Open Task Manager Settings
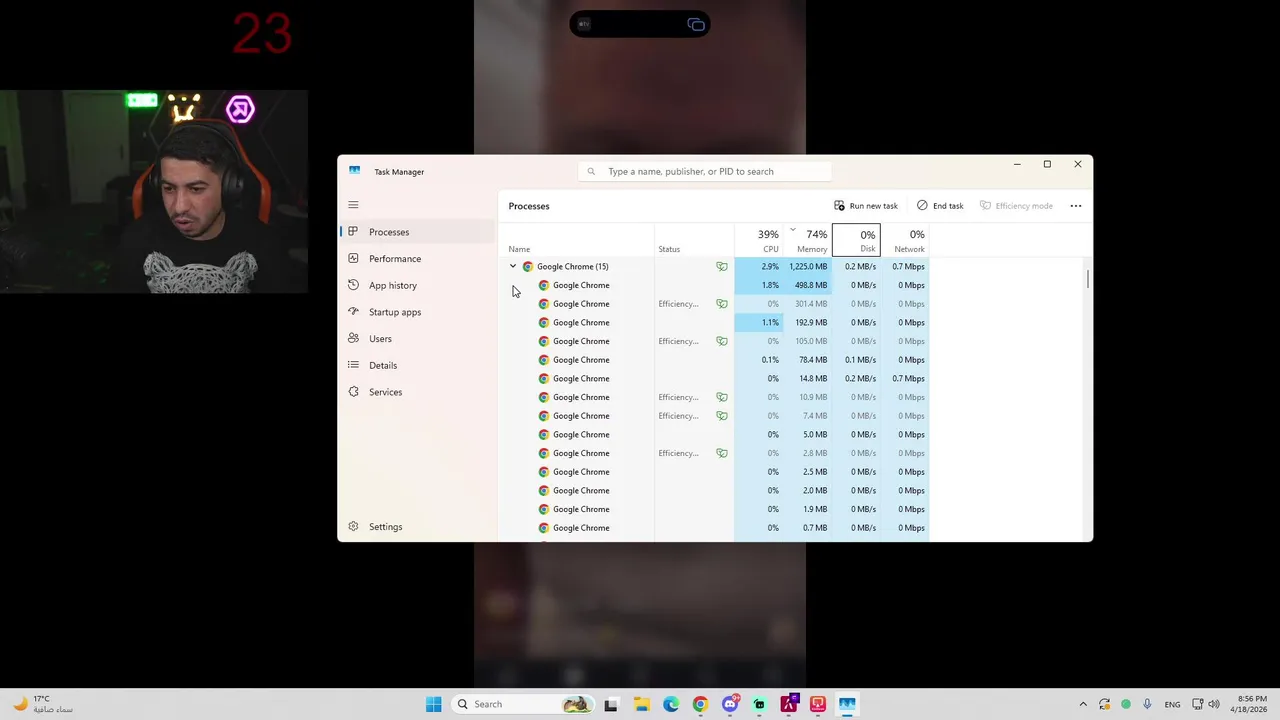 (x=416, y=527)
